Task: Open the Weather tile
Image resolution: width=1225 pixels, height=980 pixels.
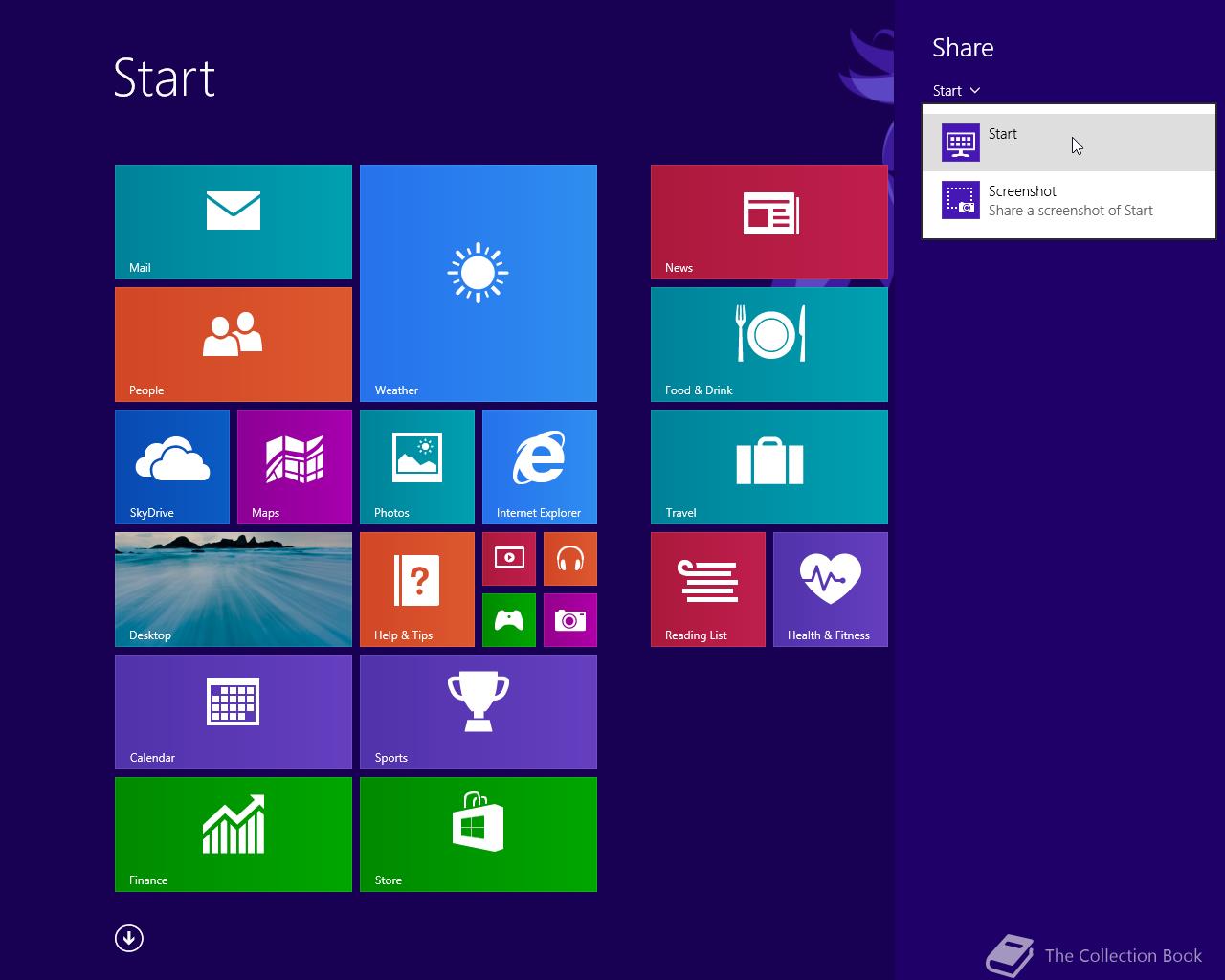Action: (x=479, y=283)
